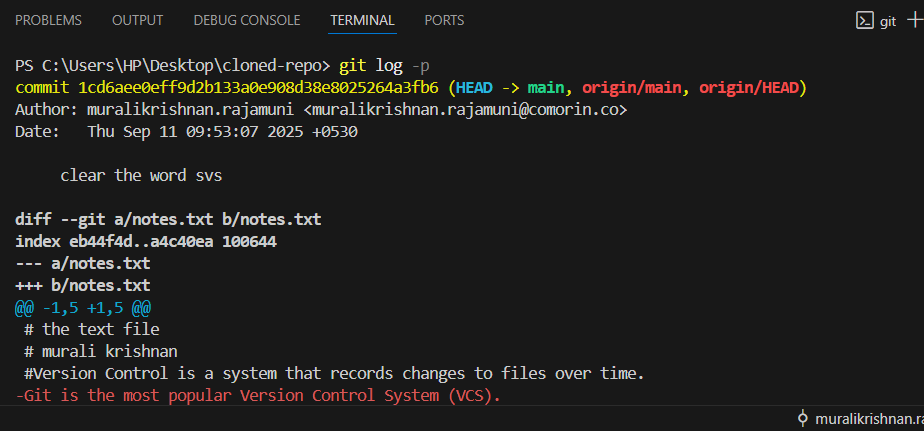
Task: Open the DEBUG CONSOLE tab
Action: click(246, 20)
